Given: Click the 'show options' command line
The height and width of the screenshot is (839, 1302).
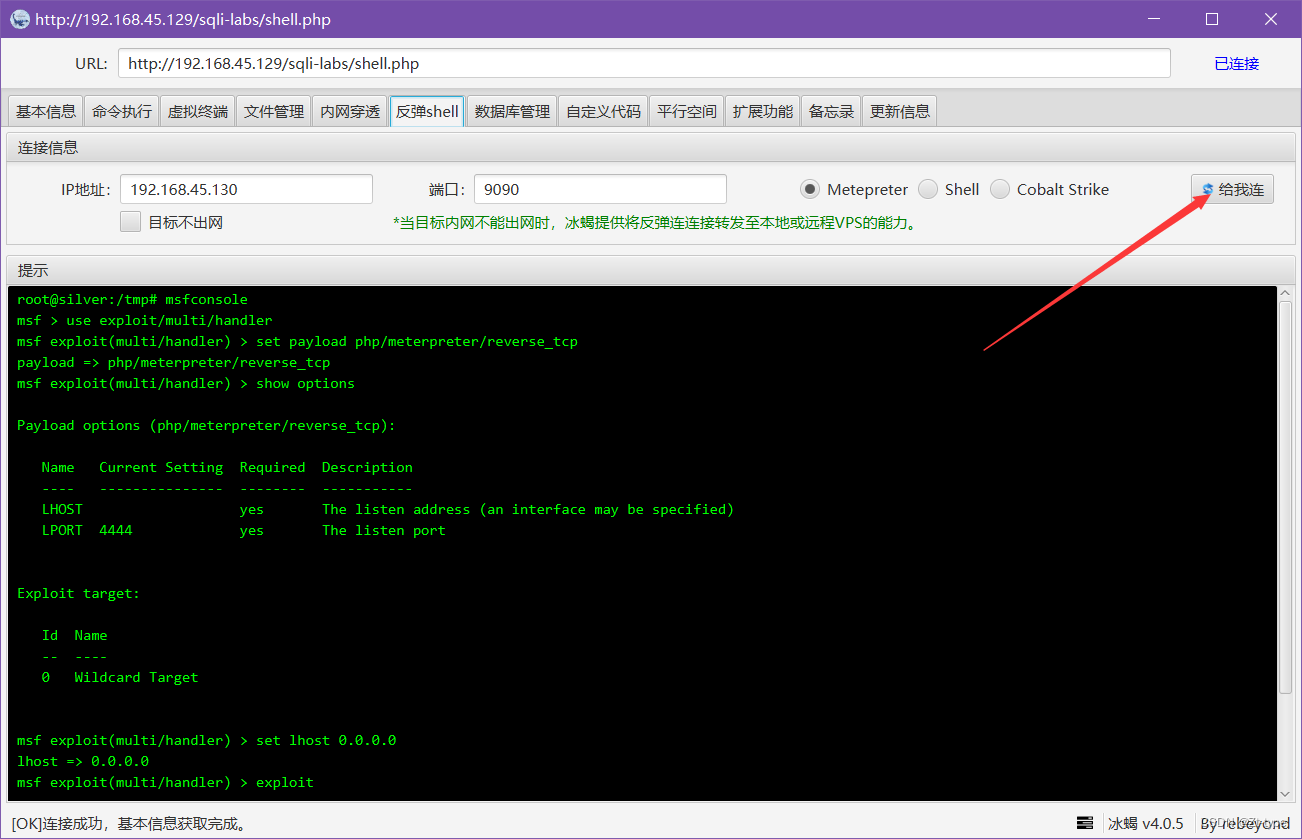Looking at the screenshot, I should point(186,383).
